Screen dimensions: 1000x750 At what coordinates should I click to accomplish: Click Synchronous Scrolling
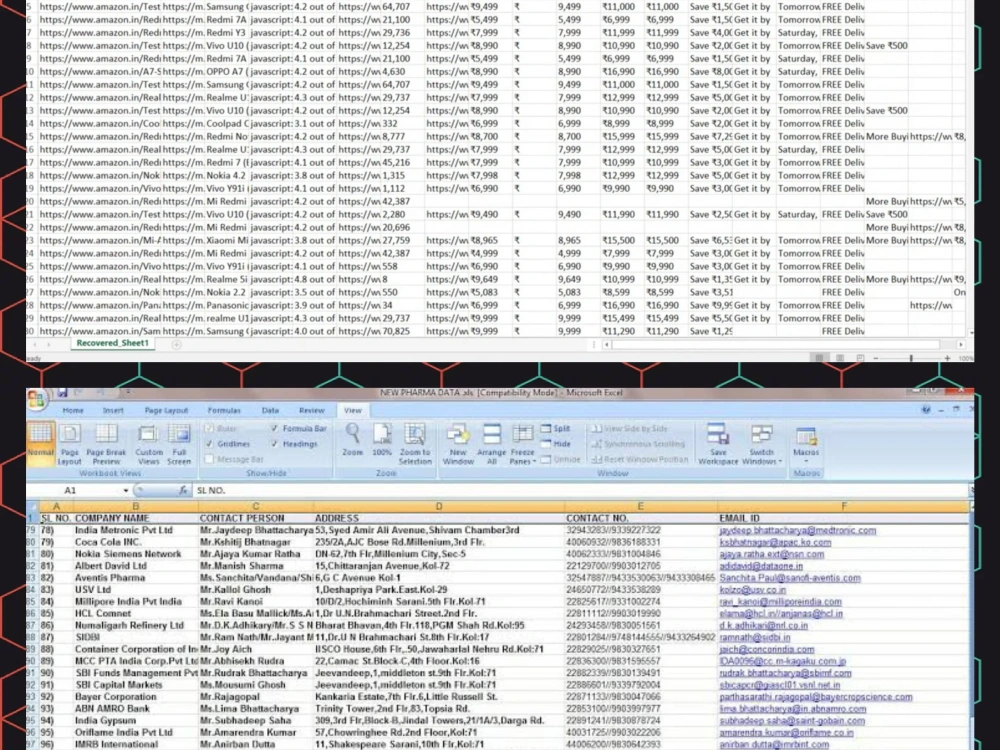(637, 444)
